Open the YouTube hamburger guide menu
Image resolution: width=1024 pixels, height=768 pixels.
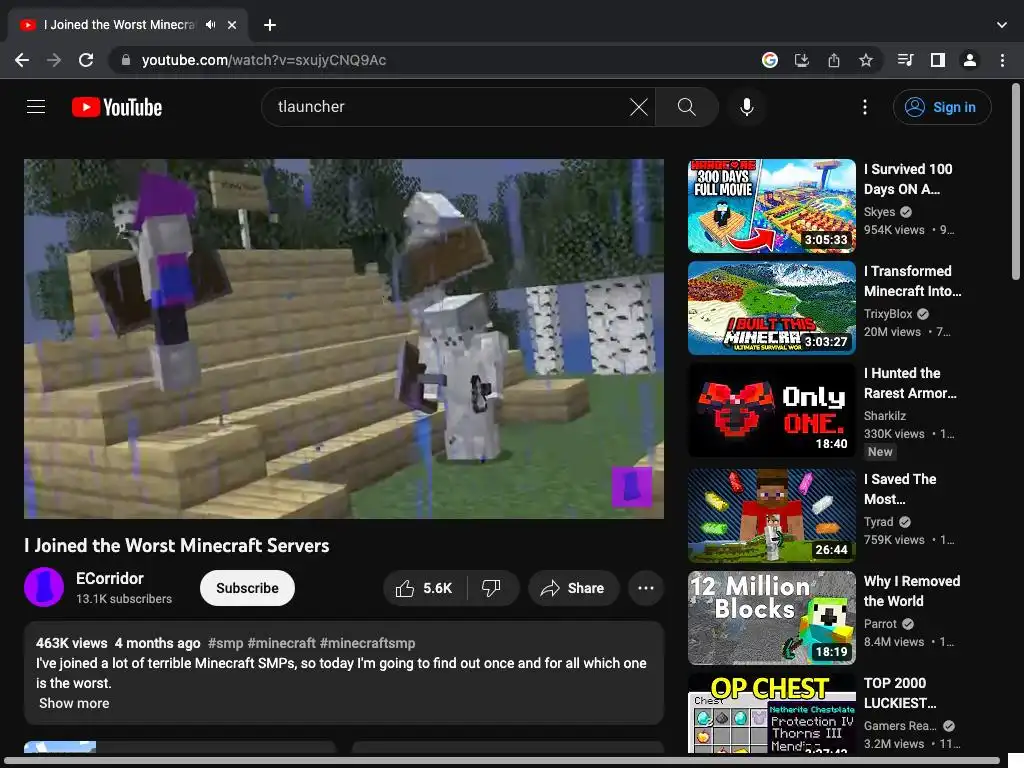click(36, 106)
